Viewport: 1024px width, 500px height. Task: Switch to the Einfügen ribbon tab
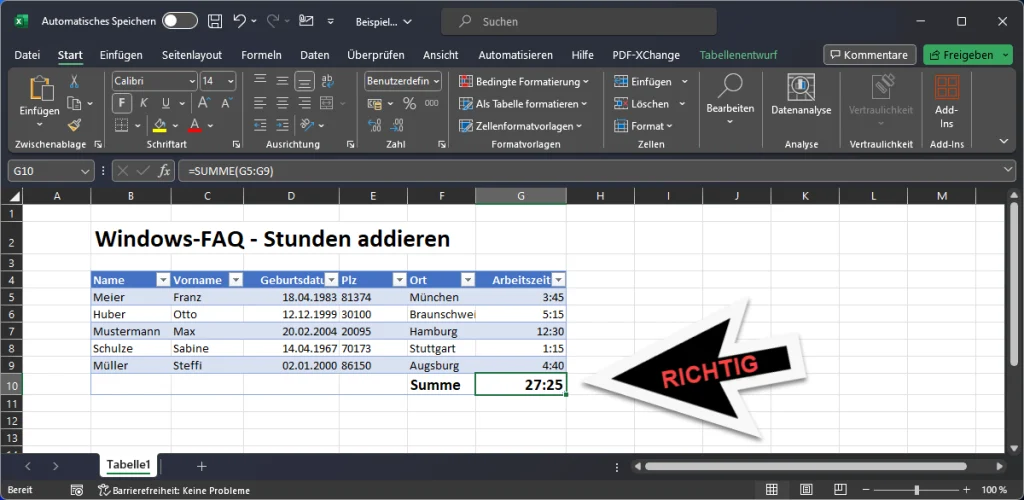tap(121, 55)
